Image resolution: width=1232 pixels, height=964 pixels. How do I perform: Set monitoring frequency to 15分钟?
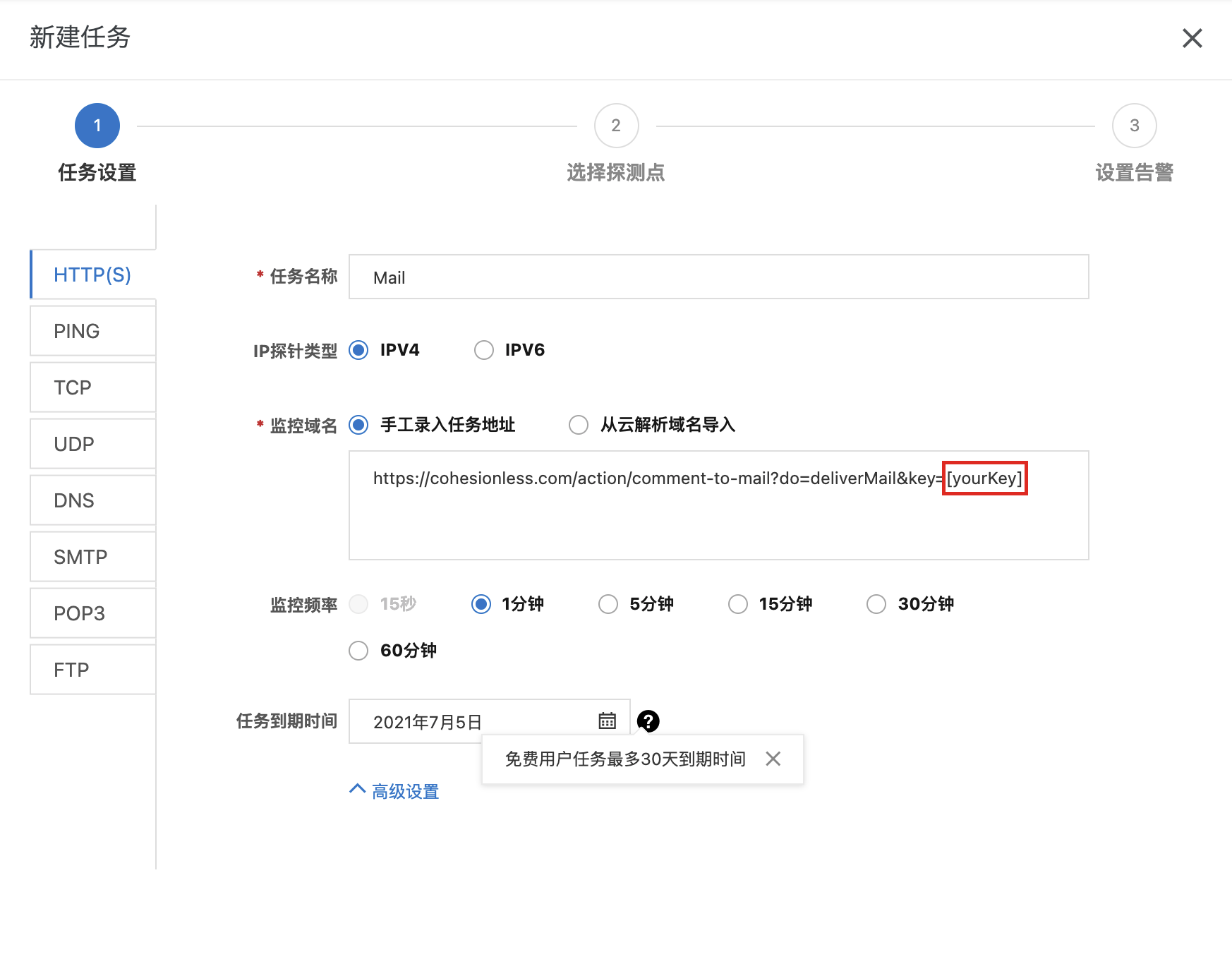tap(738, 604)
